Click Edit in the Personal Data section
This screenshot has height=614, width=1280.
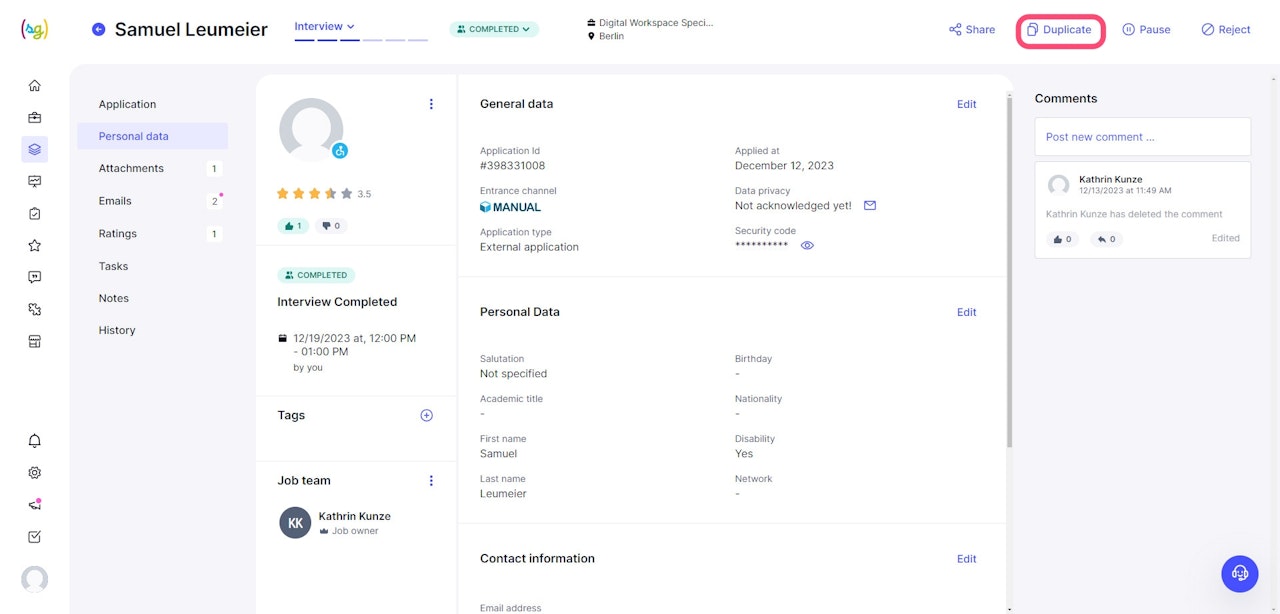[x=966, y=312]
